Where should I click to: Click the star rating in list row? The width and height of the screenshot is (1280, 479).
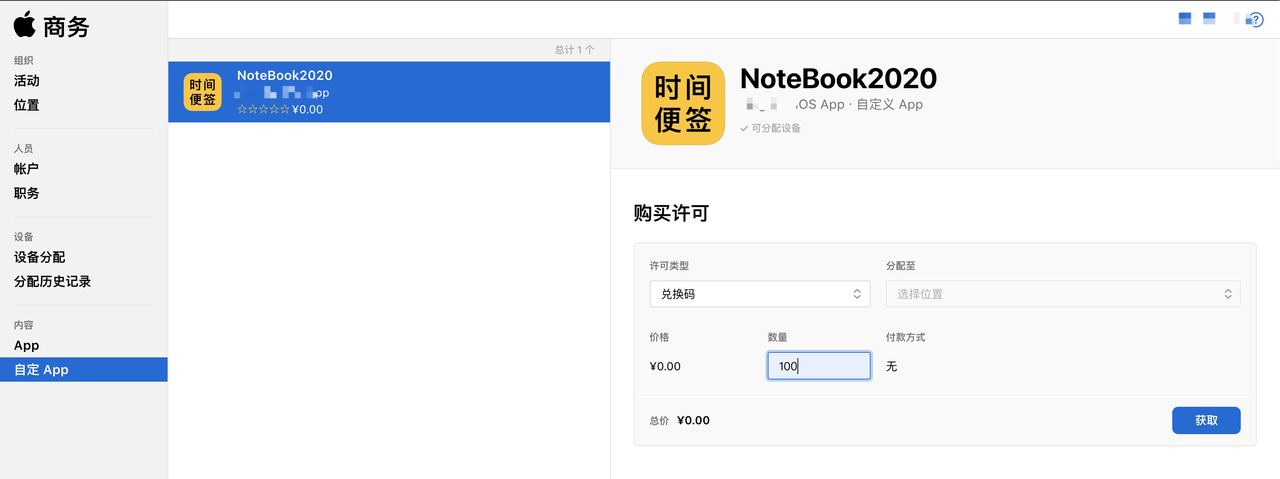[x=263, y=109]
